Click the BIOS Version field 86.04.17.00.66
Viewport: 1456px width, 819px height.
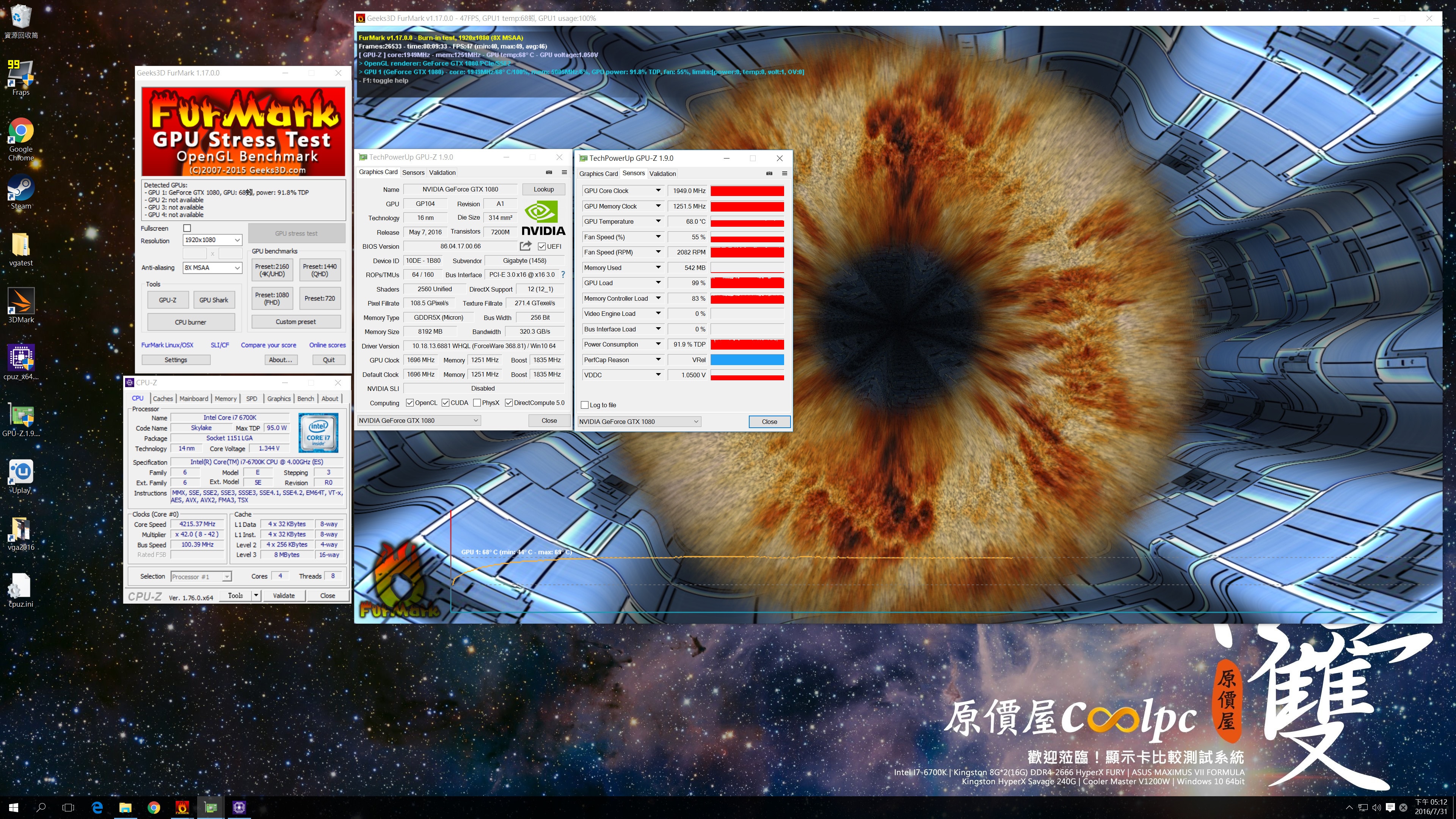460,246
